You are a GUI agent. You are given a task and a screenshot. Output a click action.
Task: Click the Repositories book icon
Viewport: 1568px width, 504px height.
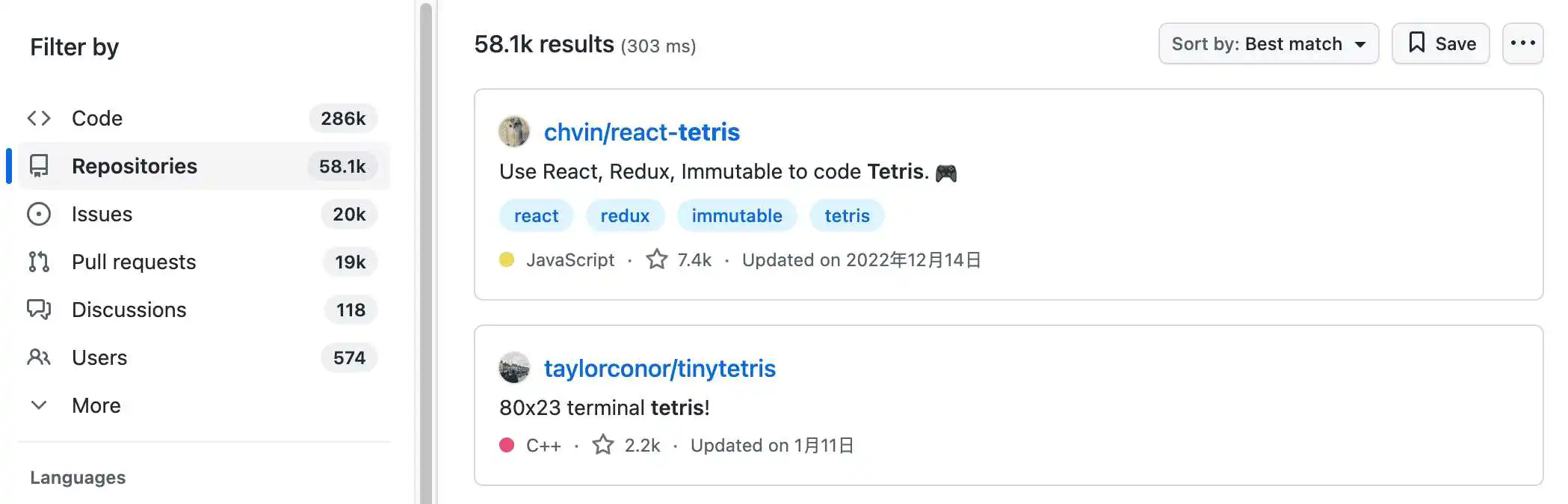click(x=39, y=166)
